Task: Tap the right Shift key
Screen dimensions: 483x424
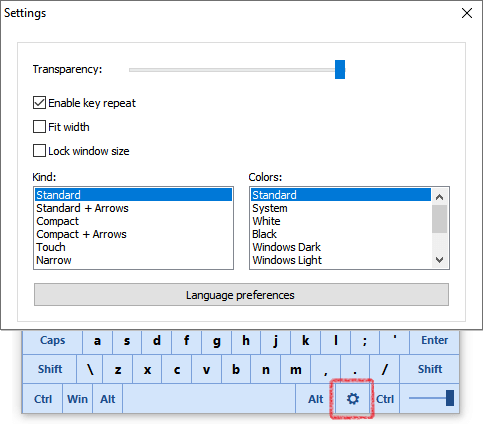Action: pos(430,369)
